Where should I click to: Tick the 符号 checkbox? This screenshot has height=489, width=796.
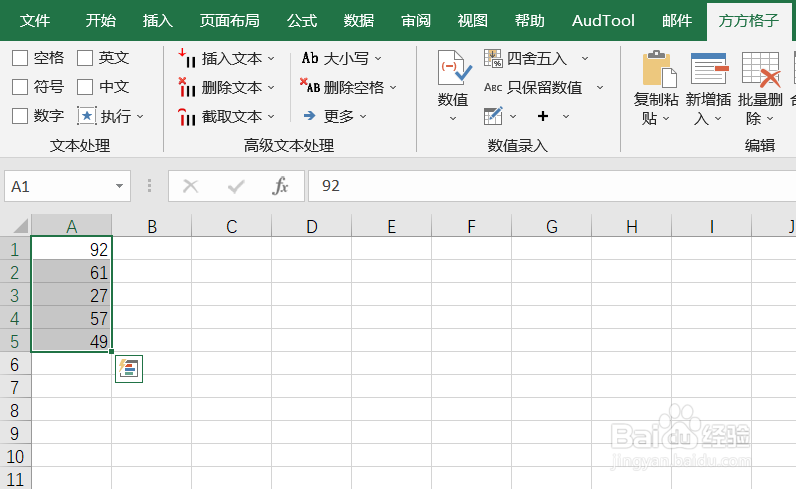[20, 87]
